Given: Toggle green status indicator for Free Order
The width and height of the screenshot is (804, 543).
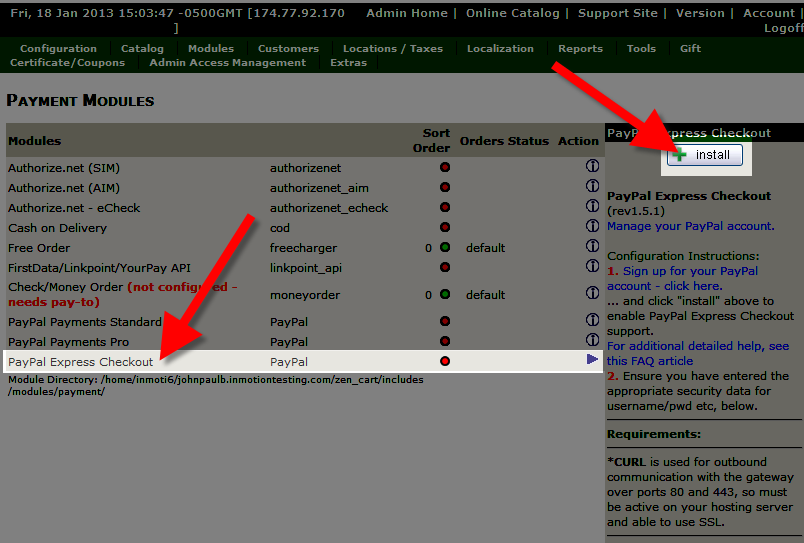Looking at the screenshot, I should [x=444, y=248].
